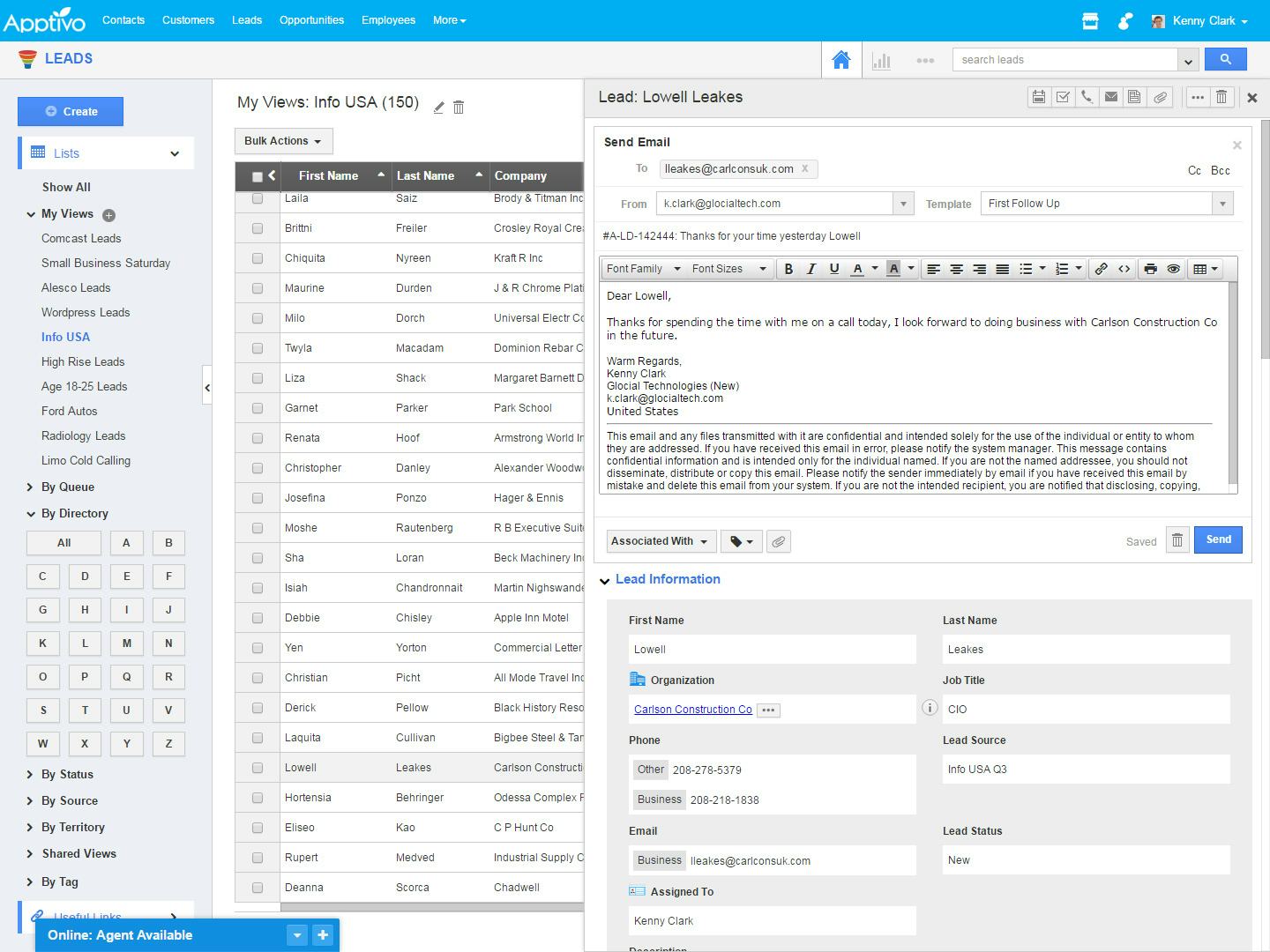Open the Employees menu item
This screenshot has width=1270, height=952.
tap(388, 20)
